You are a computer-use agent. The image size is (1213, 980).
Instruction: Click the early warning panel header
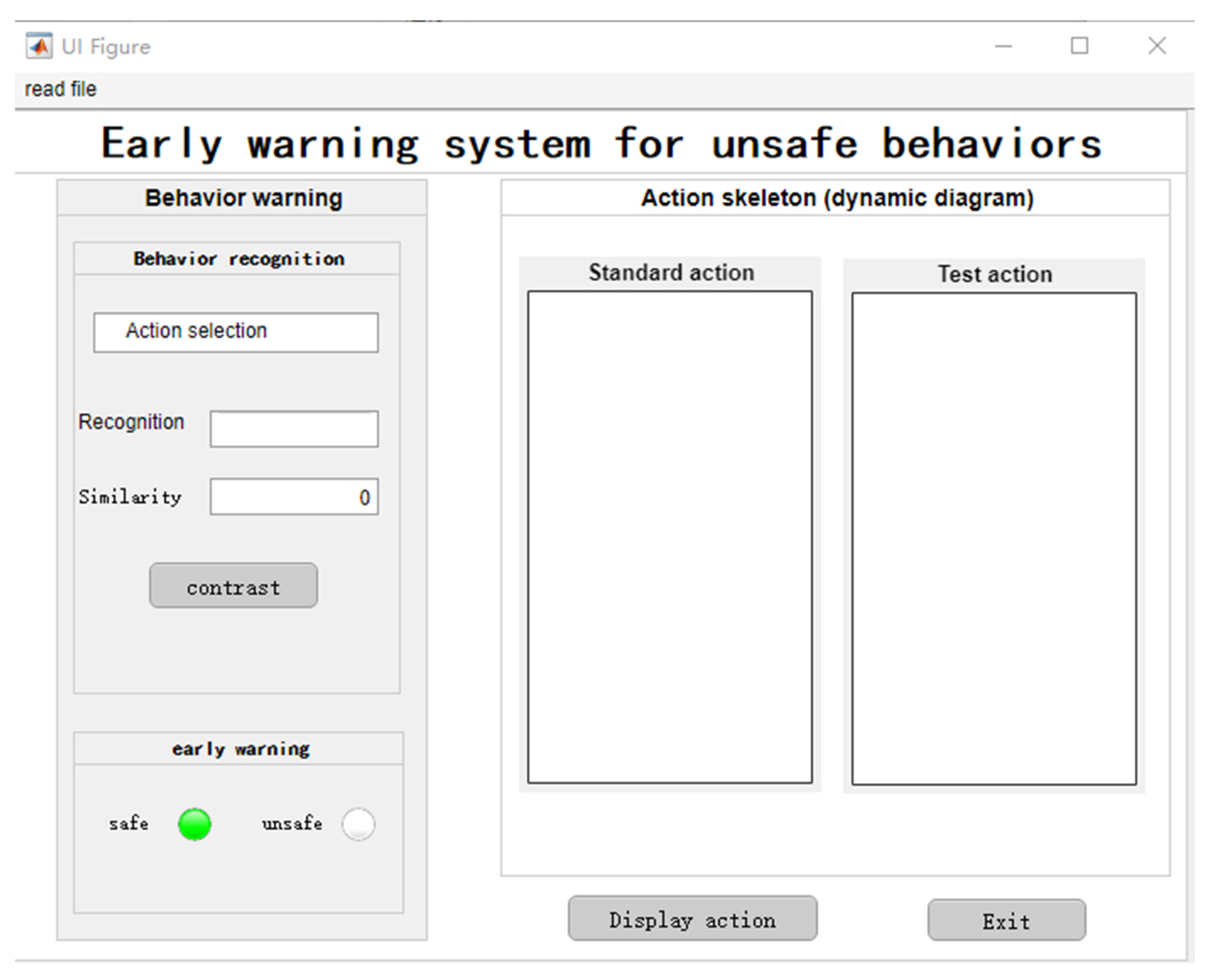coord(241,749)
